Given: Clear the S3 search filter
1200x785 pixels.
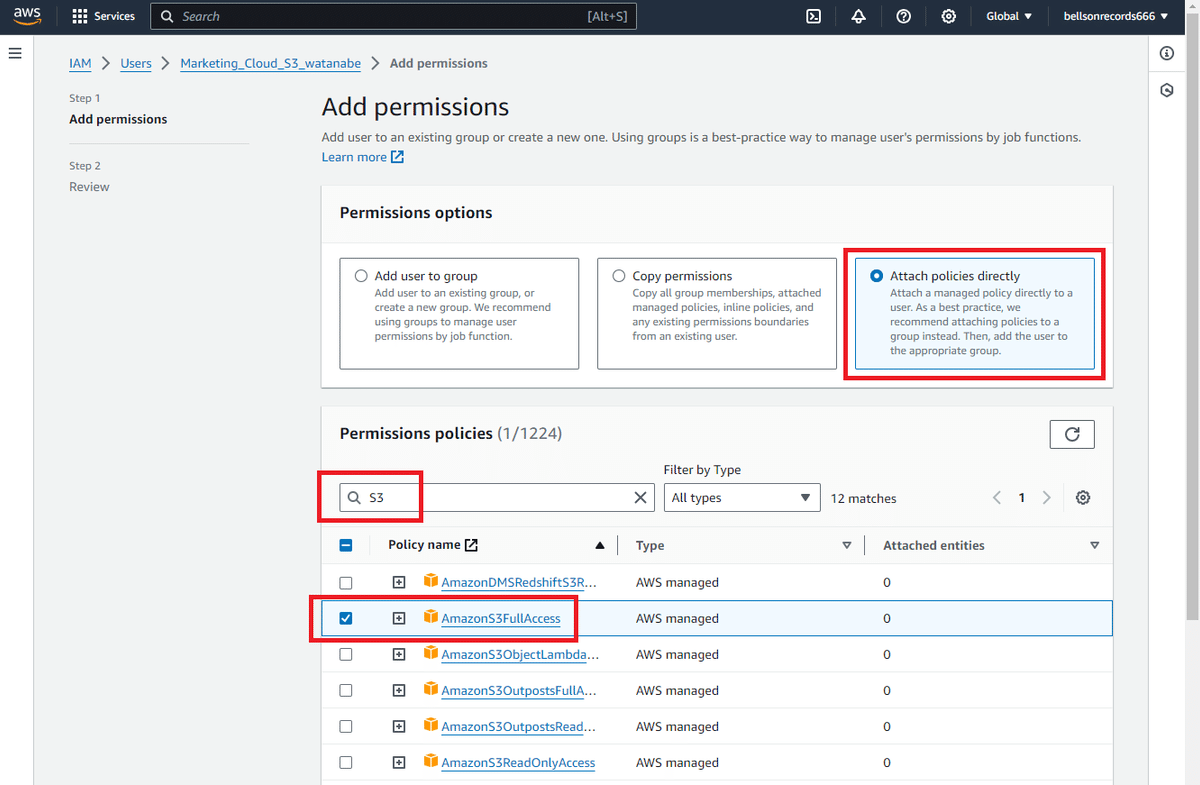Looking at the screenshot, I should coord(641,498).
